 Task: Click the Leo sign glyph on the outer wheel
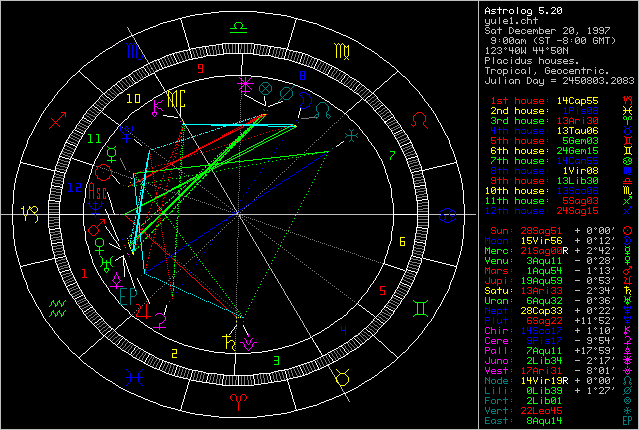pos(420,120)
